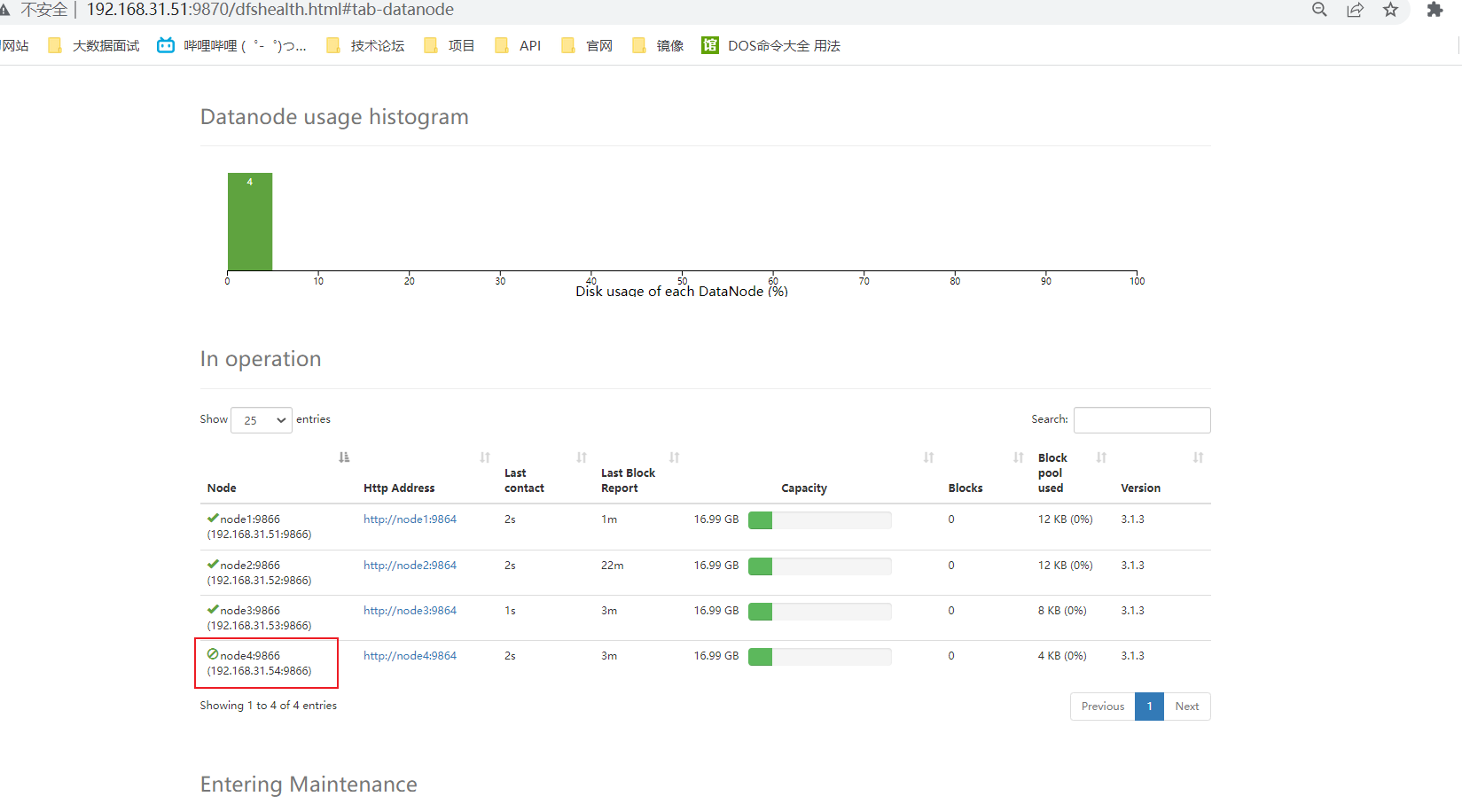The width and height of the screenshot is (1462, 812).
Task: Open the http://node1:9864 link
Action: pos(410,519)
